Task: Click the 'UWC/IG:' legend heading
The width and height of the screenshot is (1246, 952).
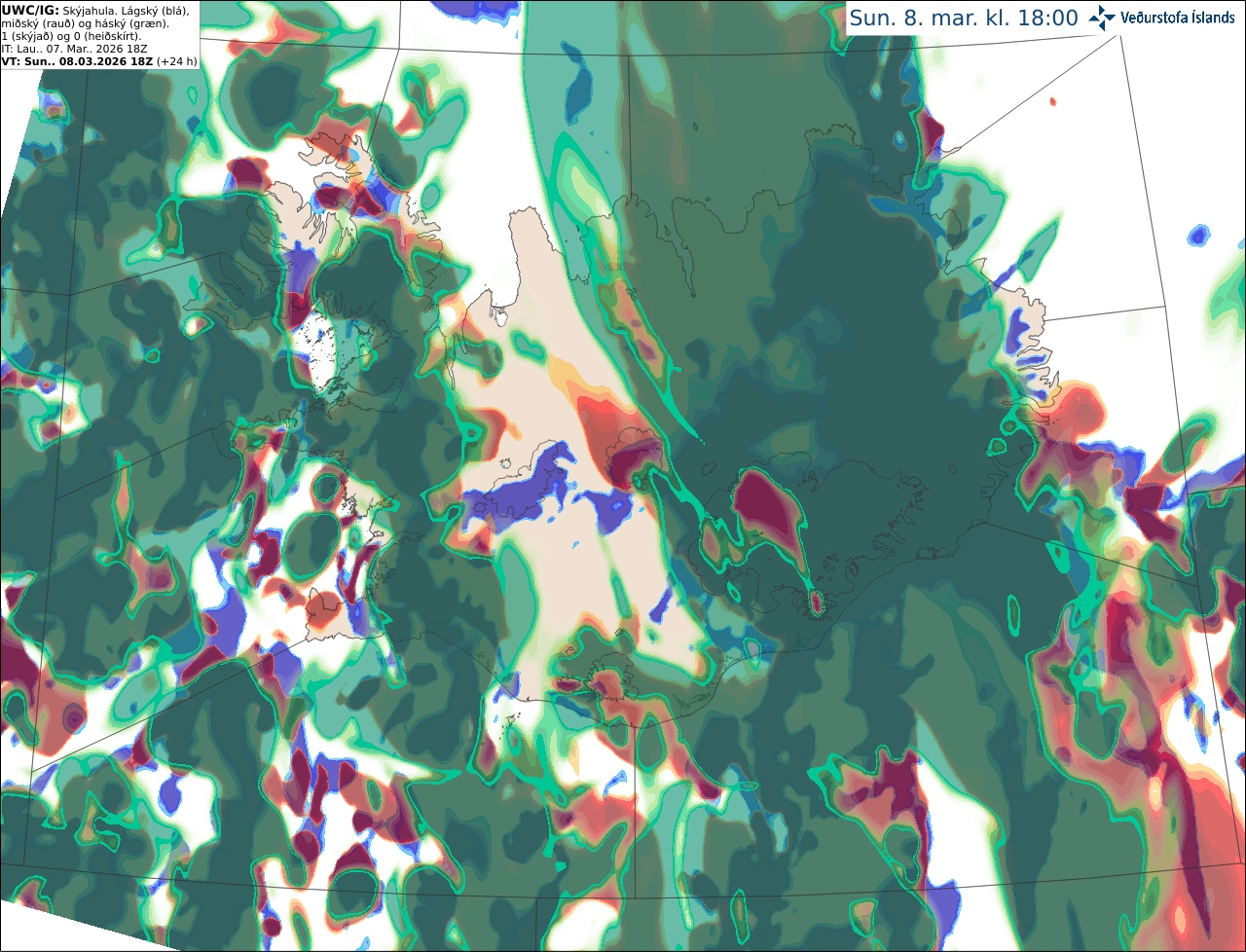Action: (30, 10)
